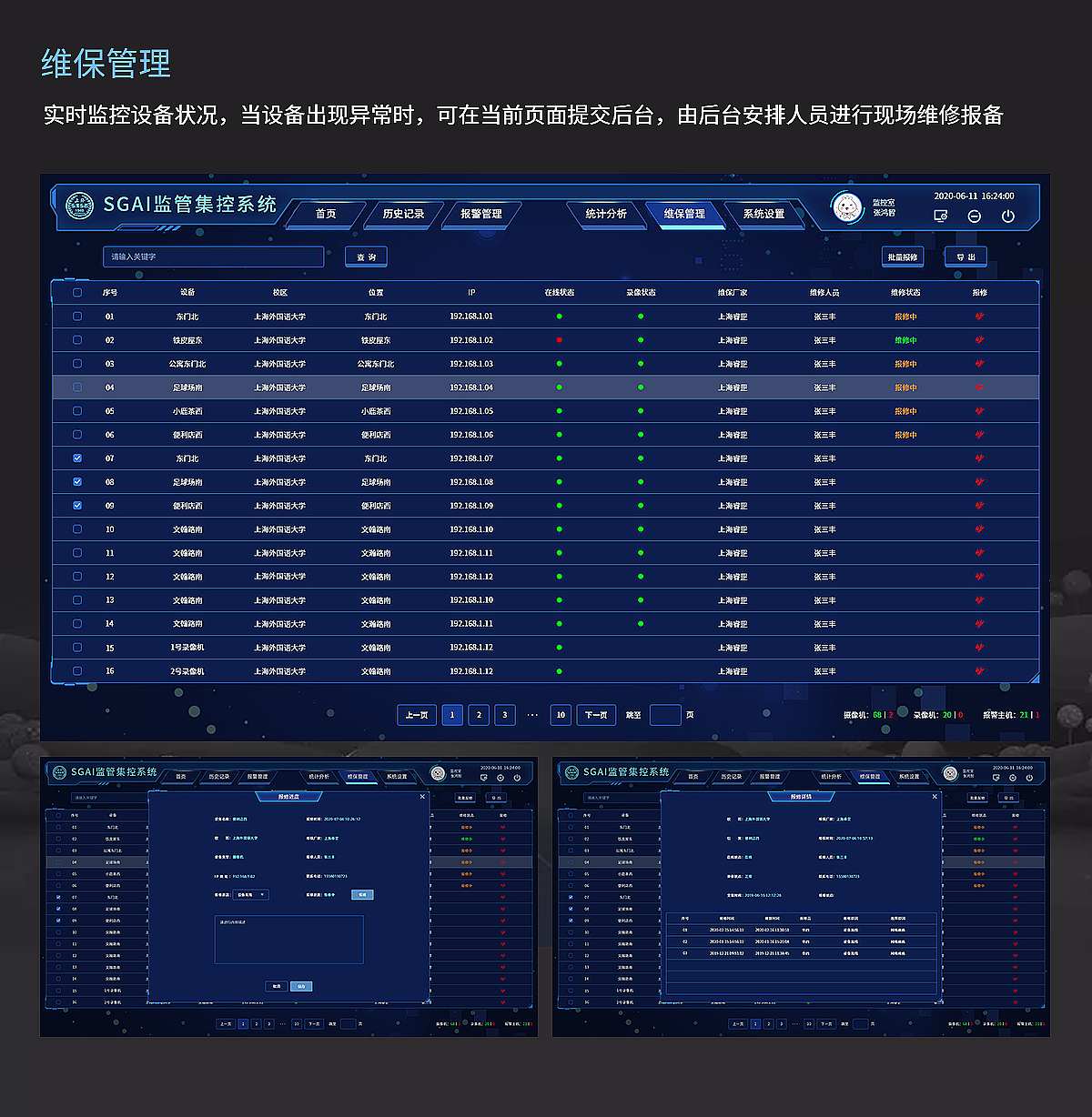Switch to the 统计分析 tab
This screenshot has height=1117, width=1092.
[607, 216]
